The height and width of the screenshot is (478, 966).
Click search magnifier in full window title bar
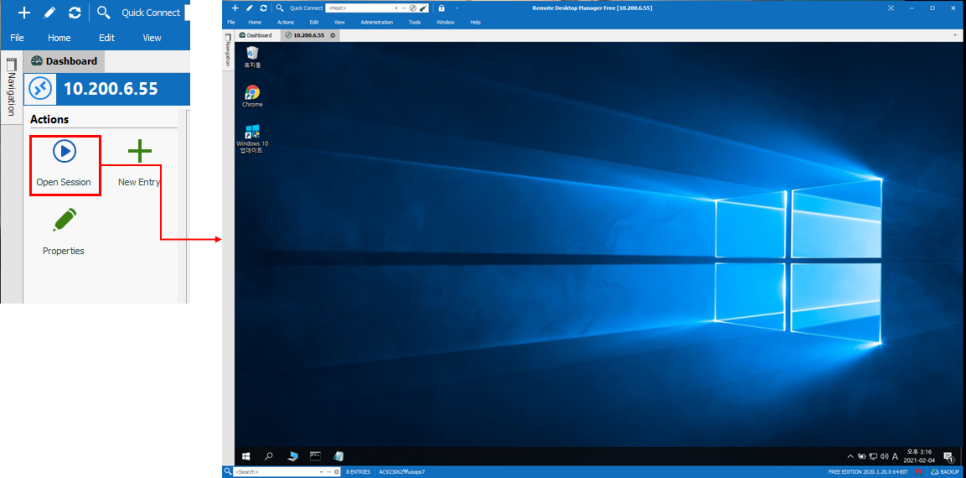pos(280,8)
